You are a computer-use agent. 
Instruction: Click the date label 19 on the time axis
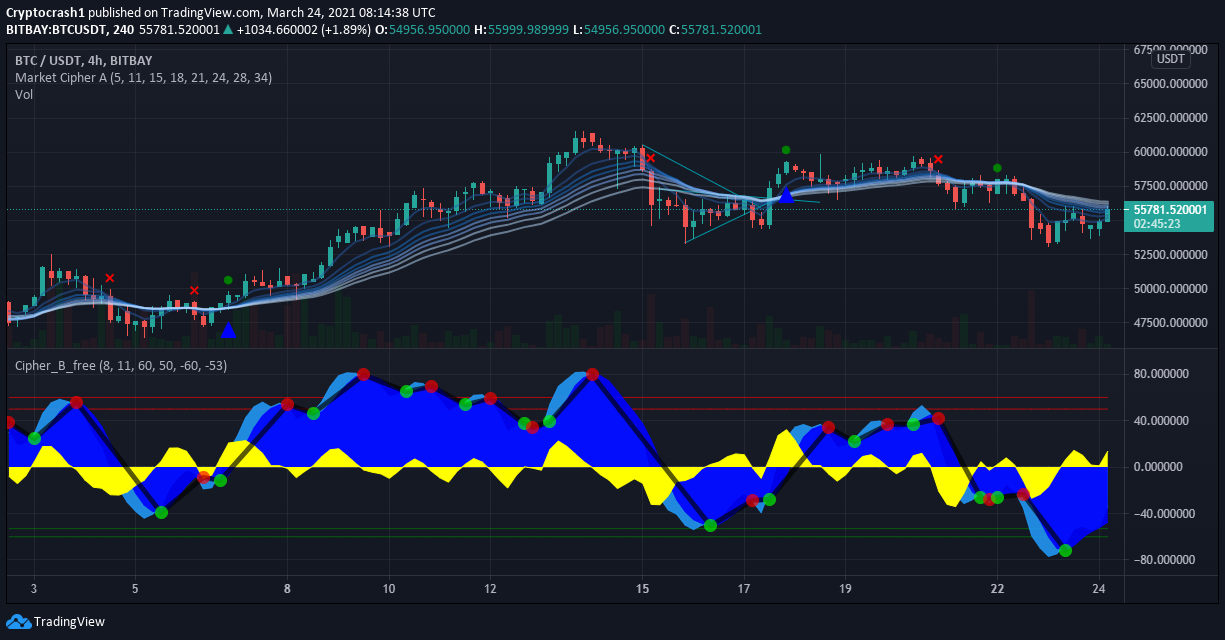pos(845,588)
